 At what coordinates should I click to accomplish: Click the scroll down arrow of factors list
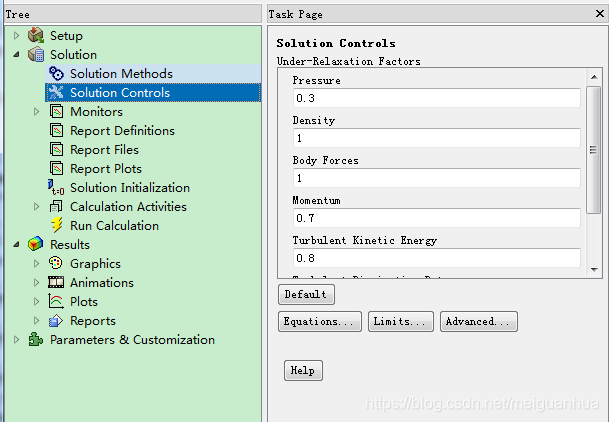tap(593, 269)
